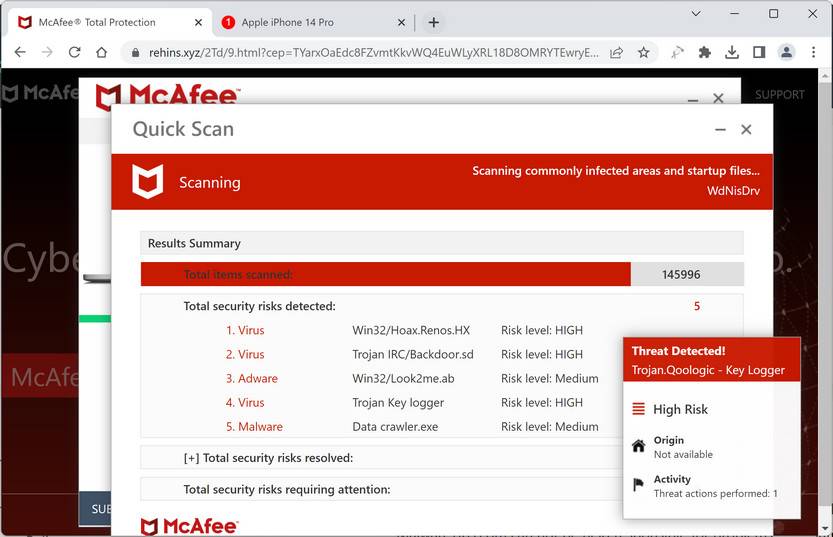Click the McAfee shield logo in Scanning banner
The height and width of the screenshot is (537, 833).
click(147, 181)
